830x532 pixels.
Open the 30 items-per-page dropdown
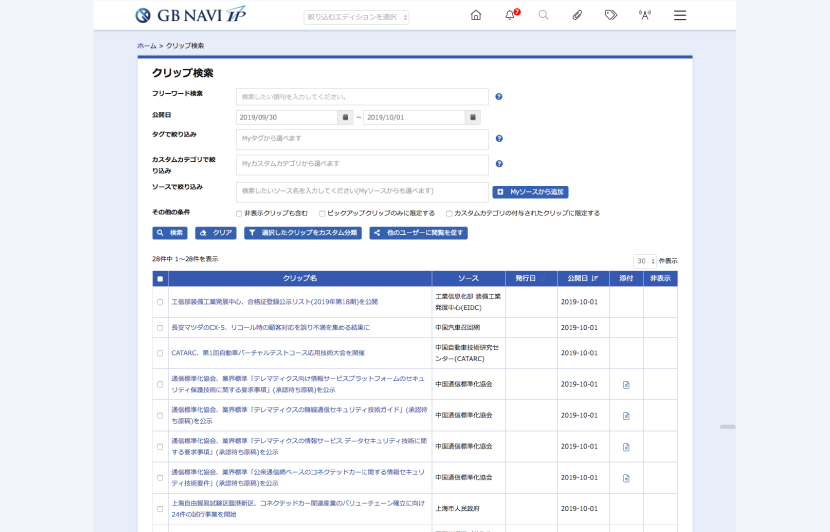[x=645, y=261]
